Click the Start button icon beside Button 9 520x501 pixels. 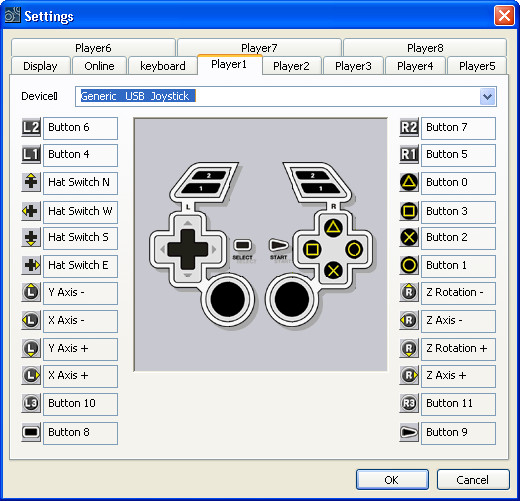pos(409,432)
